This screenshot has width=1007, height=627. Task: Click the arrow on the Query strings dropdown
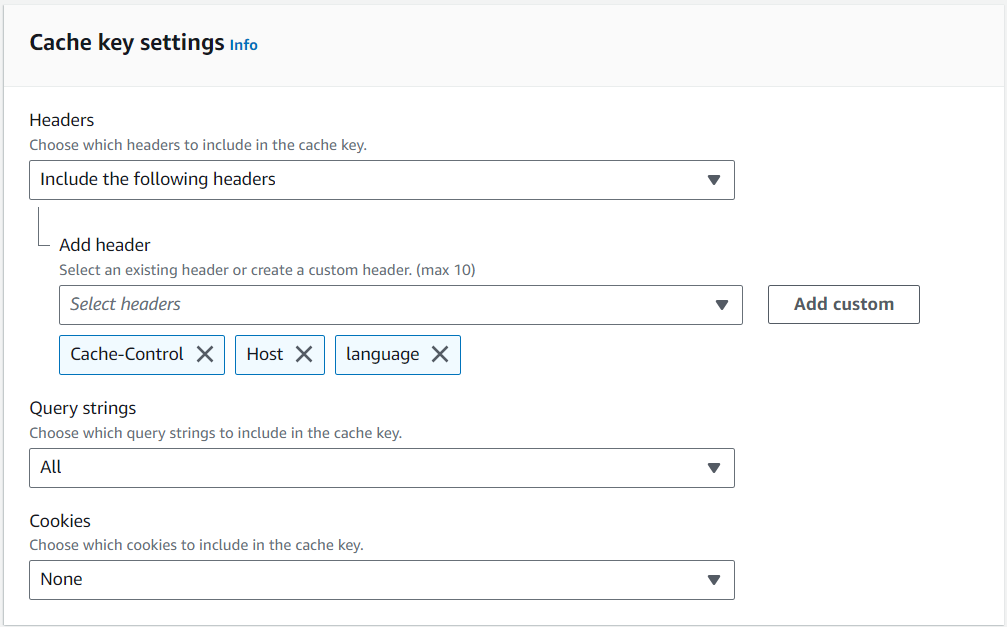[x=715, y=467]
